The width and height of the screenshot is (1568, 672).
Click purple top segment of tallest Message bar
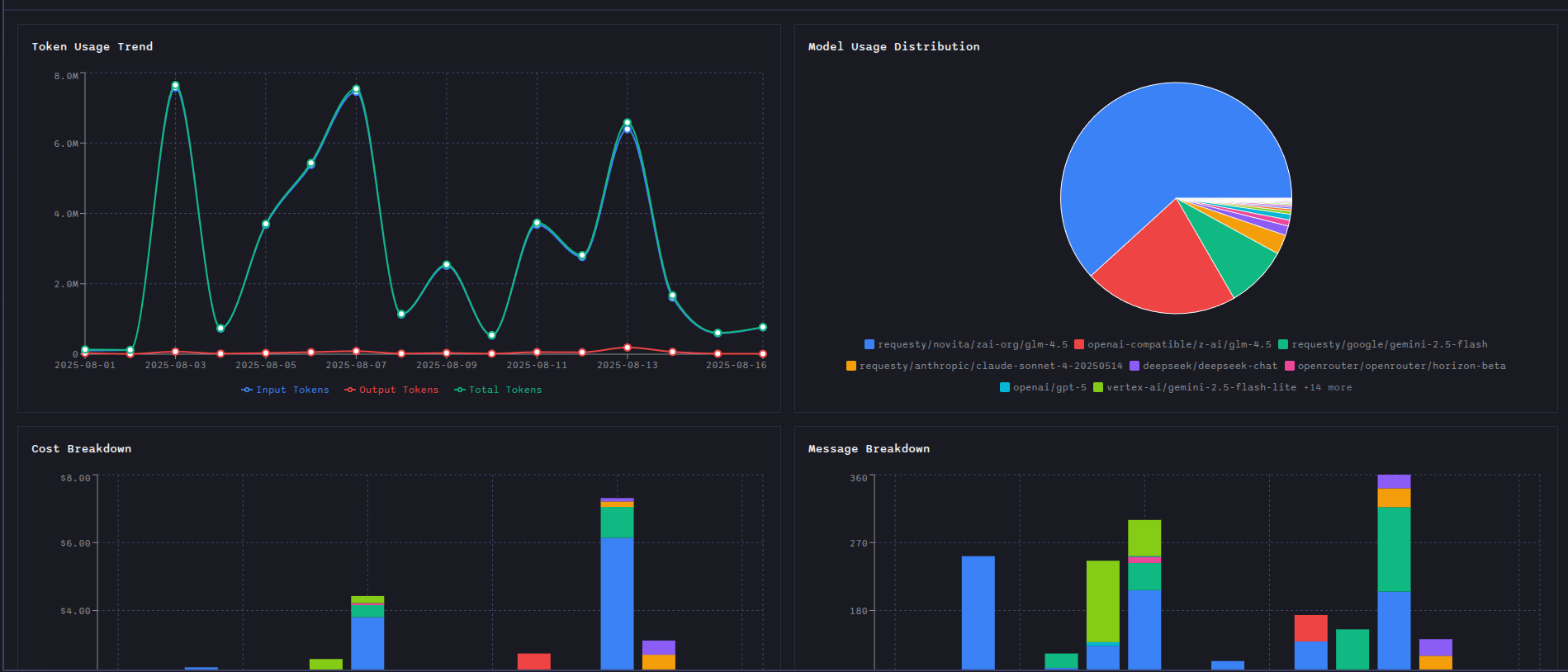[x=1394, y=481]
